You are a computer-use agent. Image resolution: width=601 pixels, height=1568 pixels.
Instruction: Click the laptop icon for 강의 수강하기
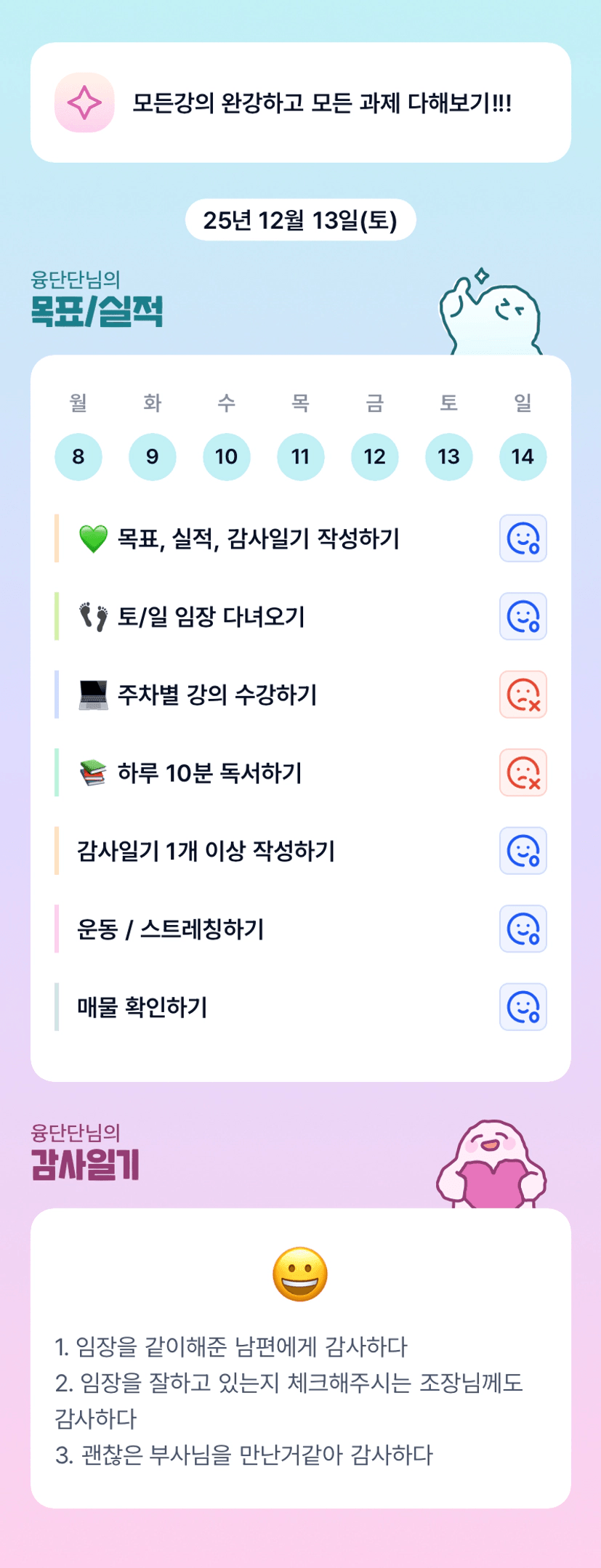click(x=93, y=695)
